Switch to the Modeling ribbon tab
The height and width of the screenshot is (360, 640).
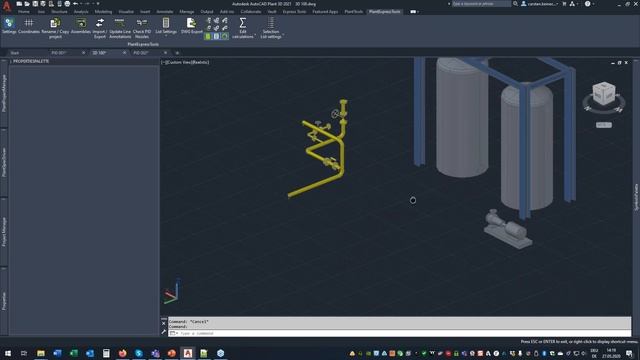(x=103, y=12)
